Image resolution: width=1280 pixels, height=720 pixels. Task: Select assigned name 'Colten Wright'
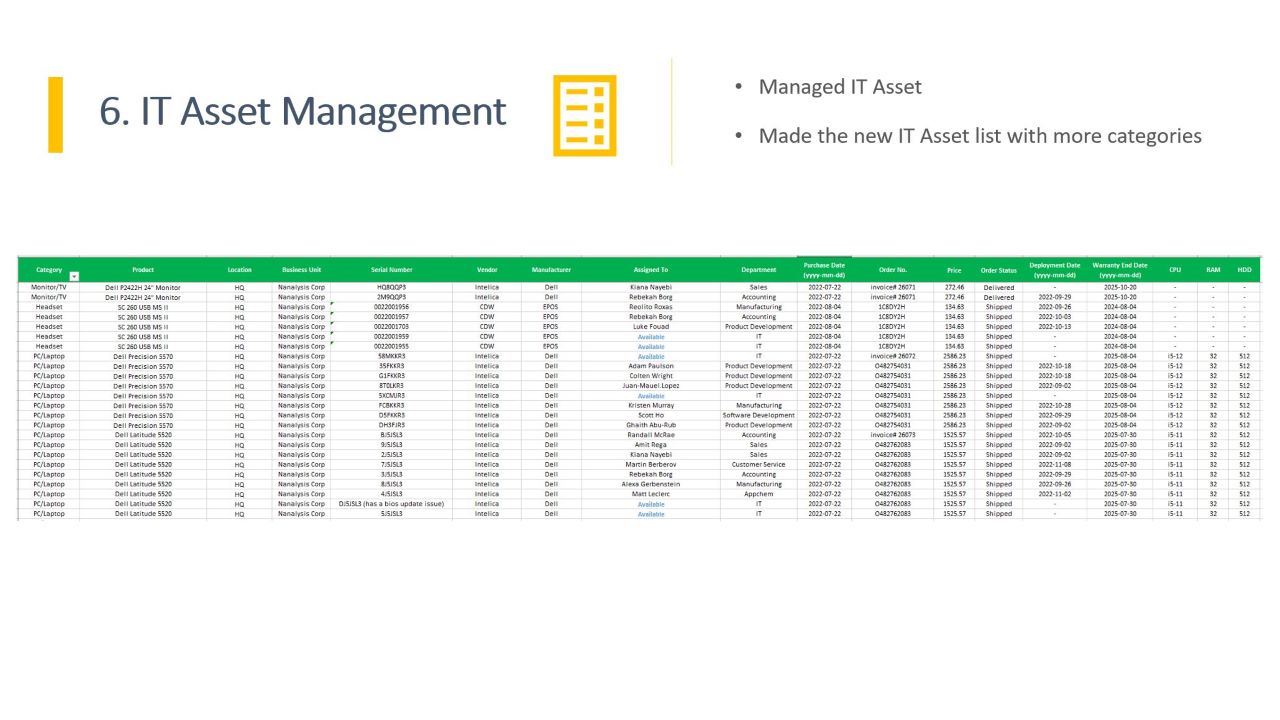click(x=651, y=376)
